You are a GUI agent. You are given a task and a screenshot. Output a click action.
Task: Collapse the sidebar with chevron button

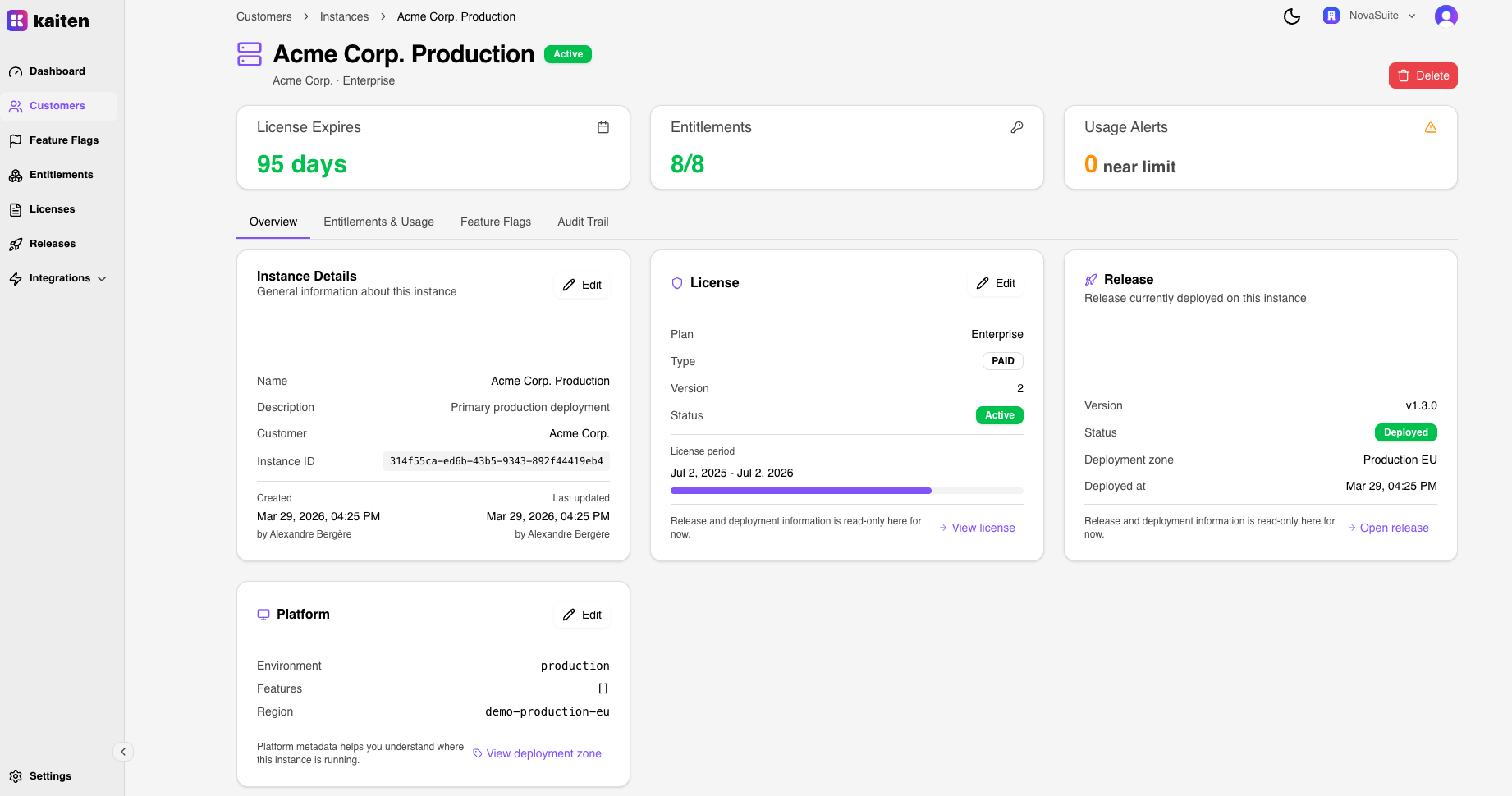coord(123,752)
